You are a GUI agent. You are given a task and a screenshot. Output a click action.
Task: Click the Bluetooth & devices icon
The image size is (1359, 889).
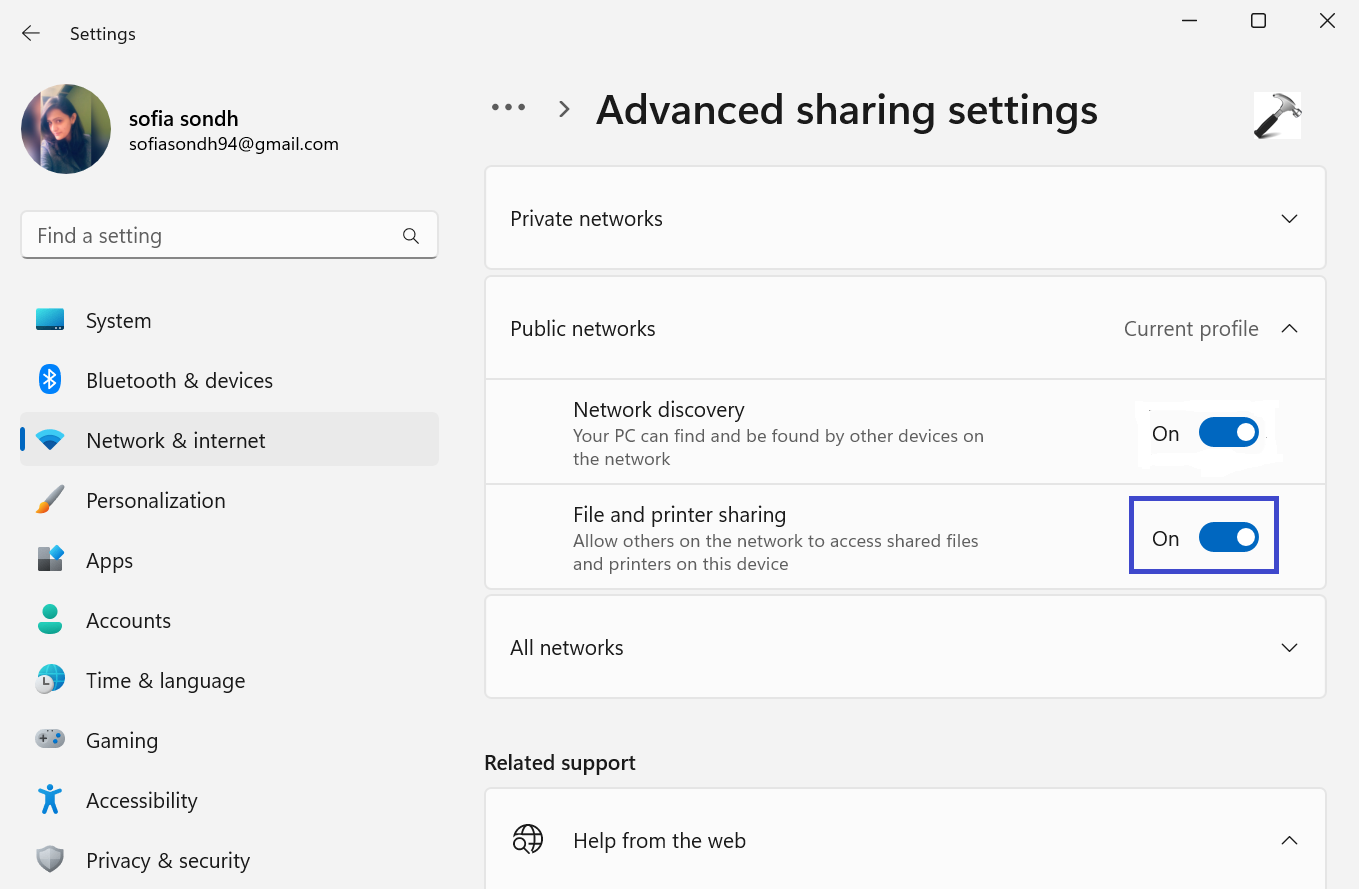(x=50, y=380)
